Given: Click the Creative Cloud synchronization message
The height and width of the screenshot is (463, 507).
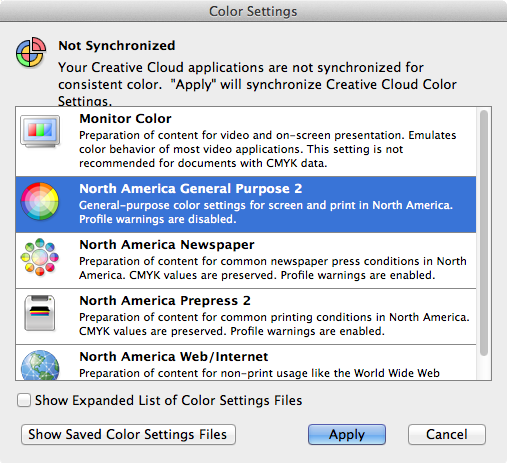Looking at the screenshot, I should click(257, 84).
